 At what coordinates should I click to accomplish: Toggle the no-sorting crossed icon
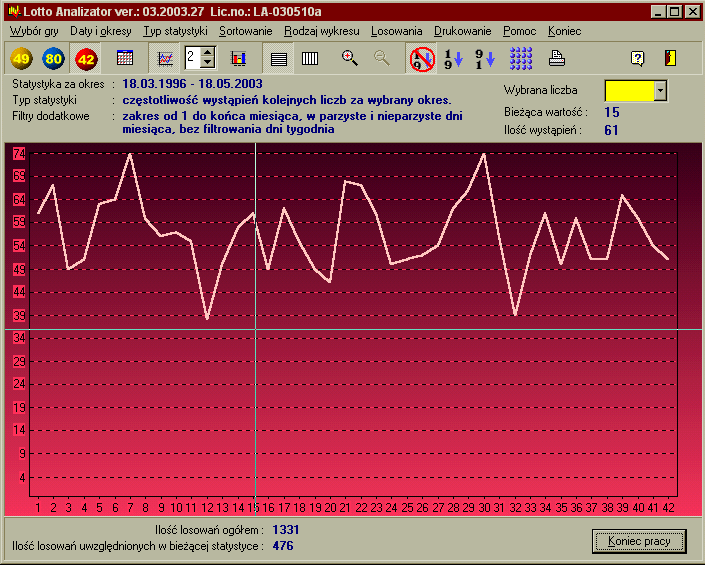pyautogui.click(x=422, y=58)
